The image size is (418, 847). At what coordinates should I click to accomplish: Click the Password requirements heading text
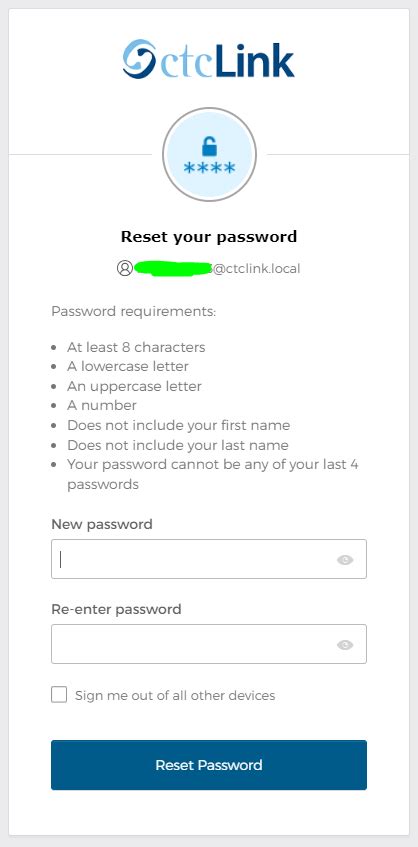(x=133, y=312)
